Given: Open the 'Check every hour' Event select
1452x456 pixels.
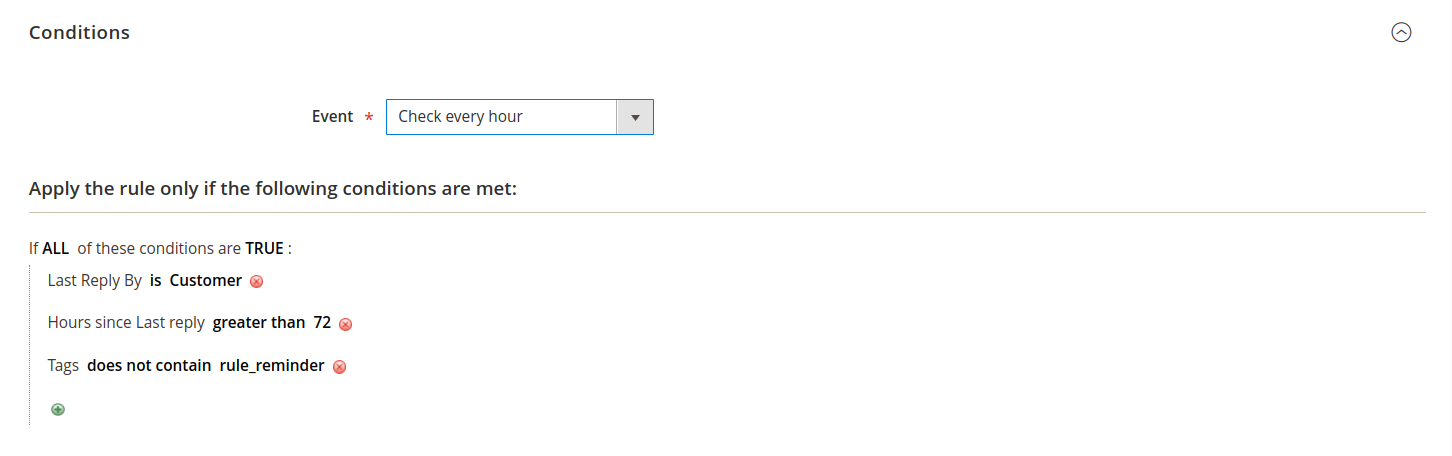Looking at the screenshot, I should 501,117.
